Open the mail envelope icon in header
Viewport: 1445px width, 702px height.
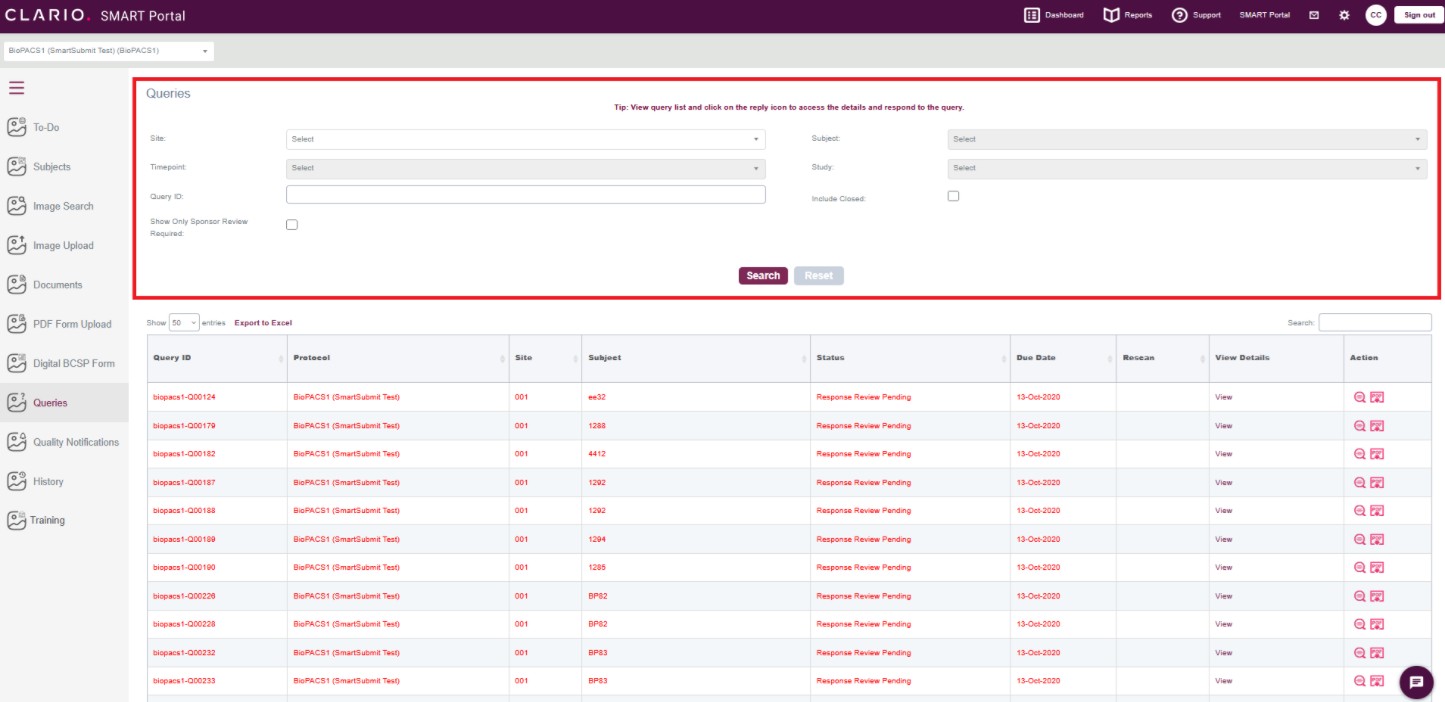point(1314,15)
